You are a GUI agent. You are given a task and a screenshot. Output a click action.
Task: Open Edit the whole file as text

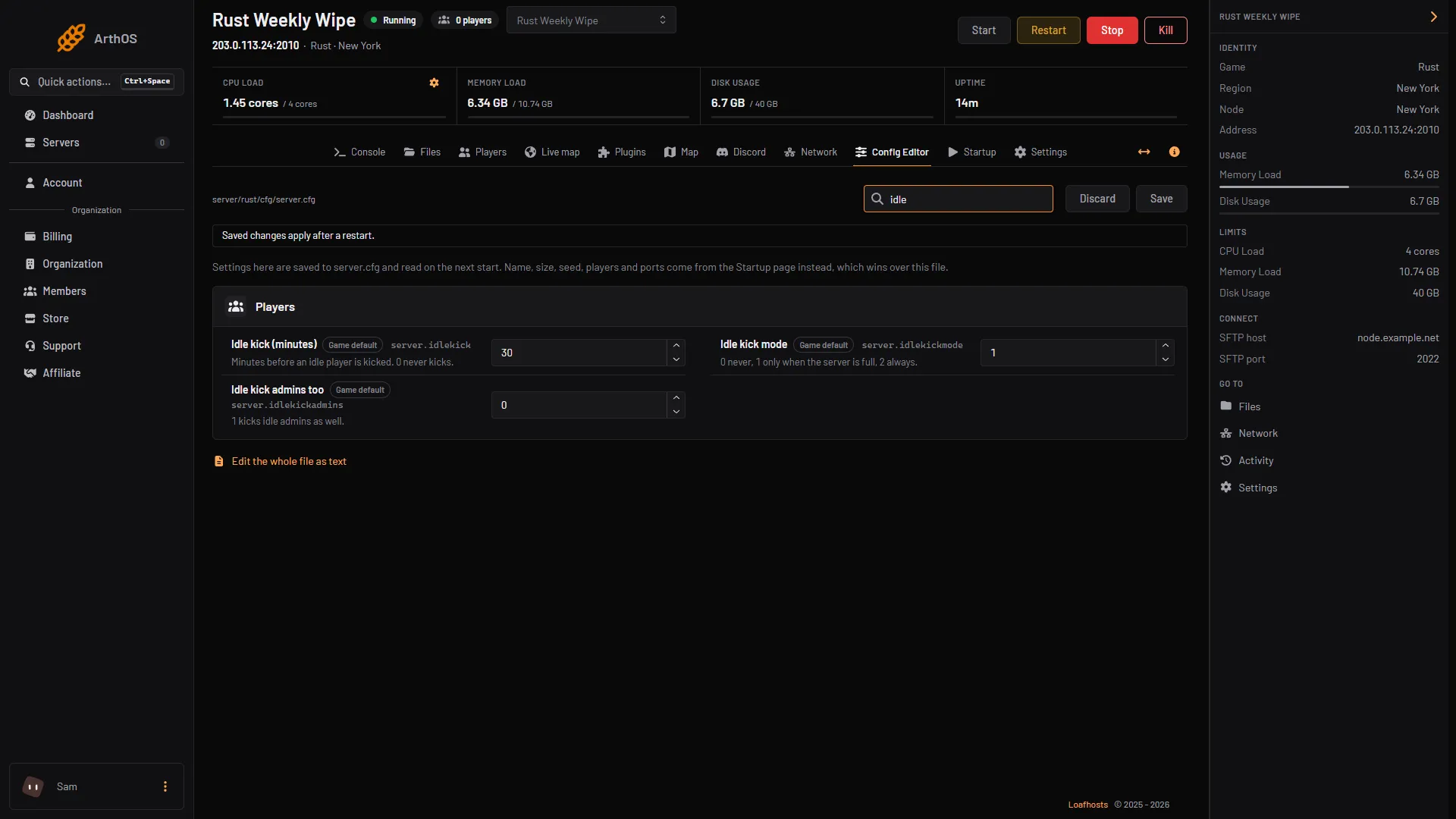click(x=281, y=461)
